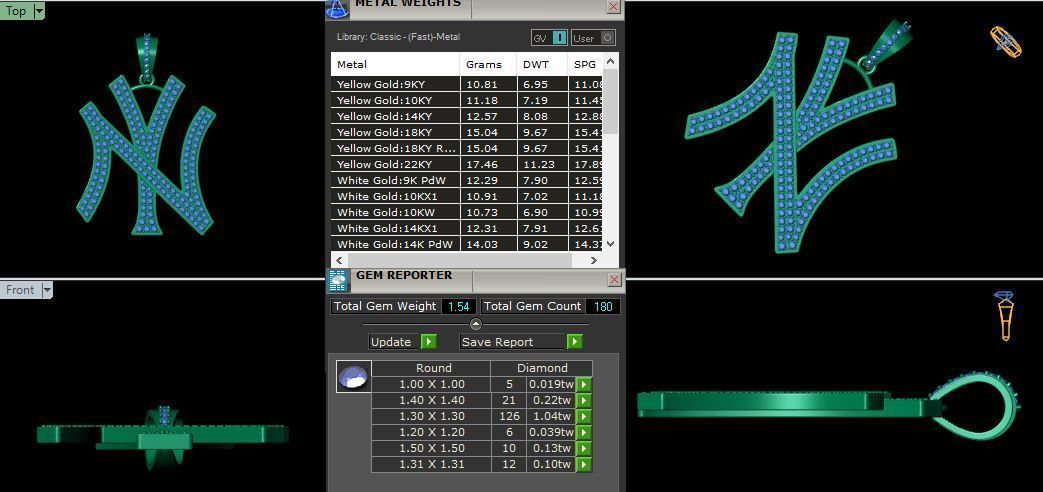The height and width of the screenshot is (492, 1043).
Task: Click the Diamond column header in gem table
Action: pos(542,368)
